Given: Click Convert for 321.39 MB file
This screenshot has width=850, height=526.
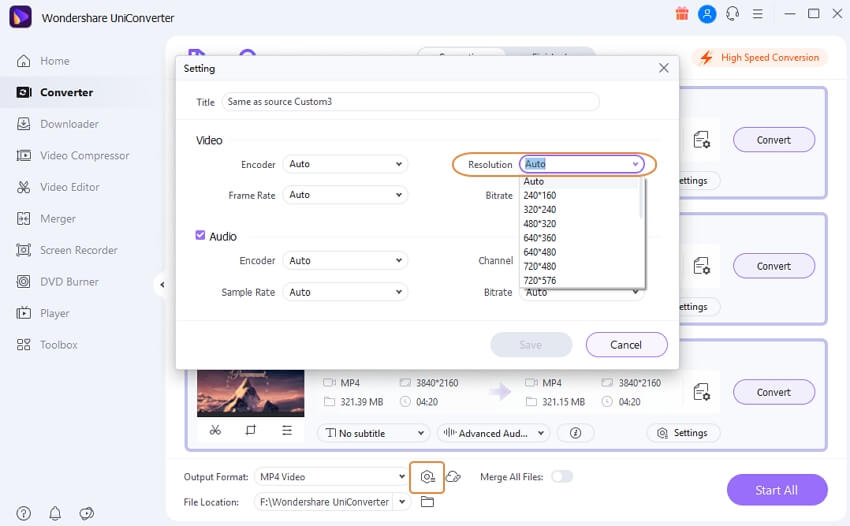Looking at the screenshot, I should (x=774, y=392).
